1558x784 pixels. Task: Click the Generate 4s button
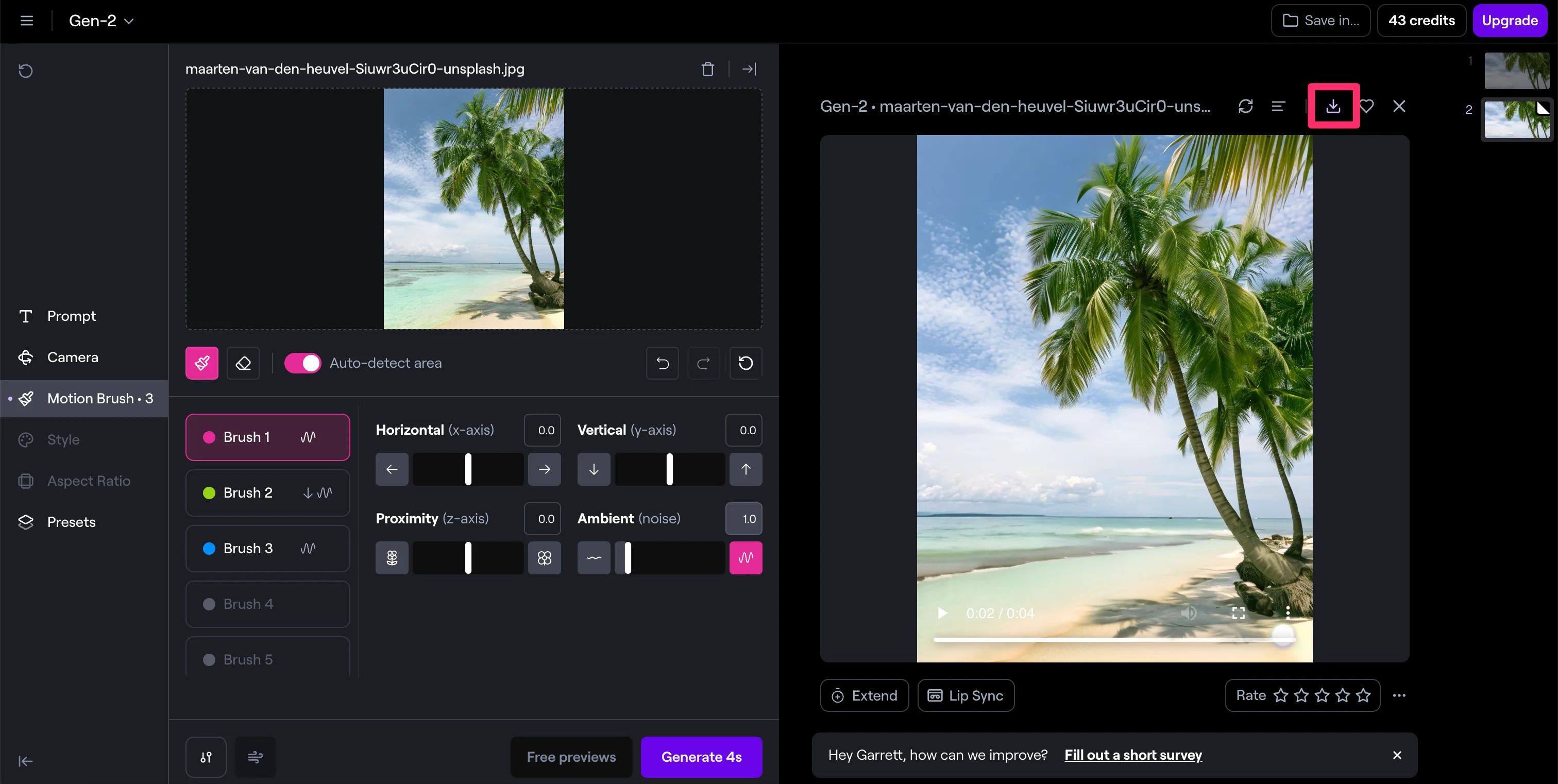pyautogui.click(x=701, y=757)
